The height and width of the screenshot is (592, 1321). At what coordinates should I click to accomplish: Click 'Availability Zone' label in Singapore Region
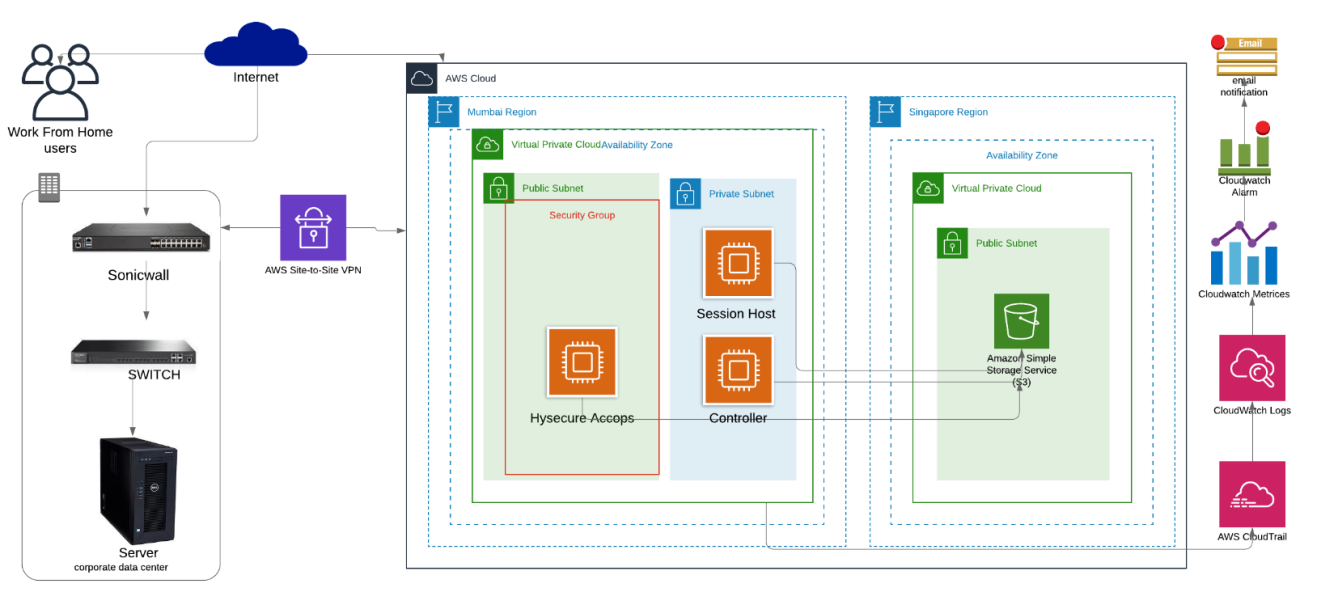(1022, 155)
